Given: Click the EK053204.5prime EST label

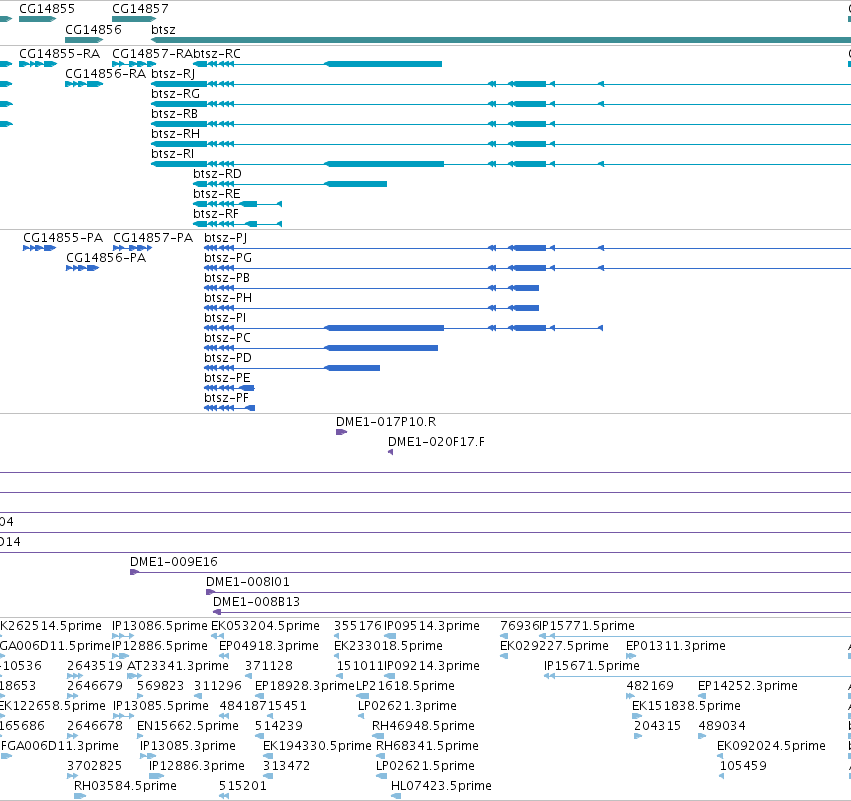Looking at the screenshot, I should (265, 626).
